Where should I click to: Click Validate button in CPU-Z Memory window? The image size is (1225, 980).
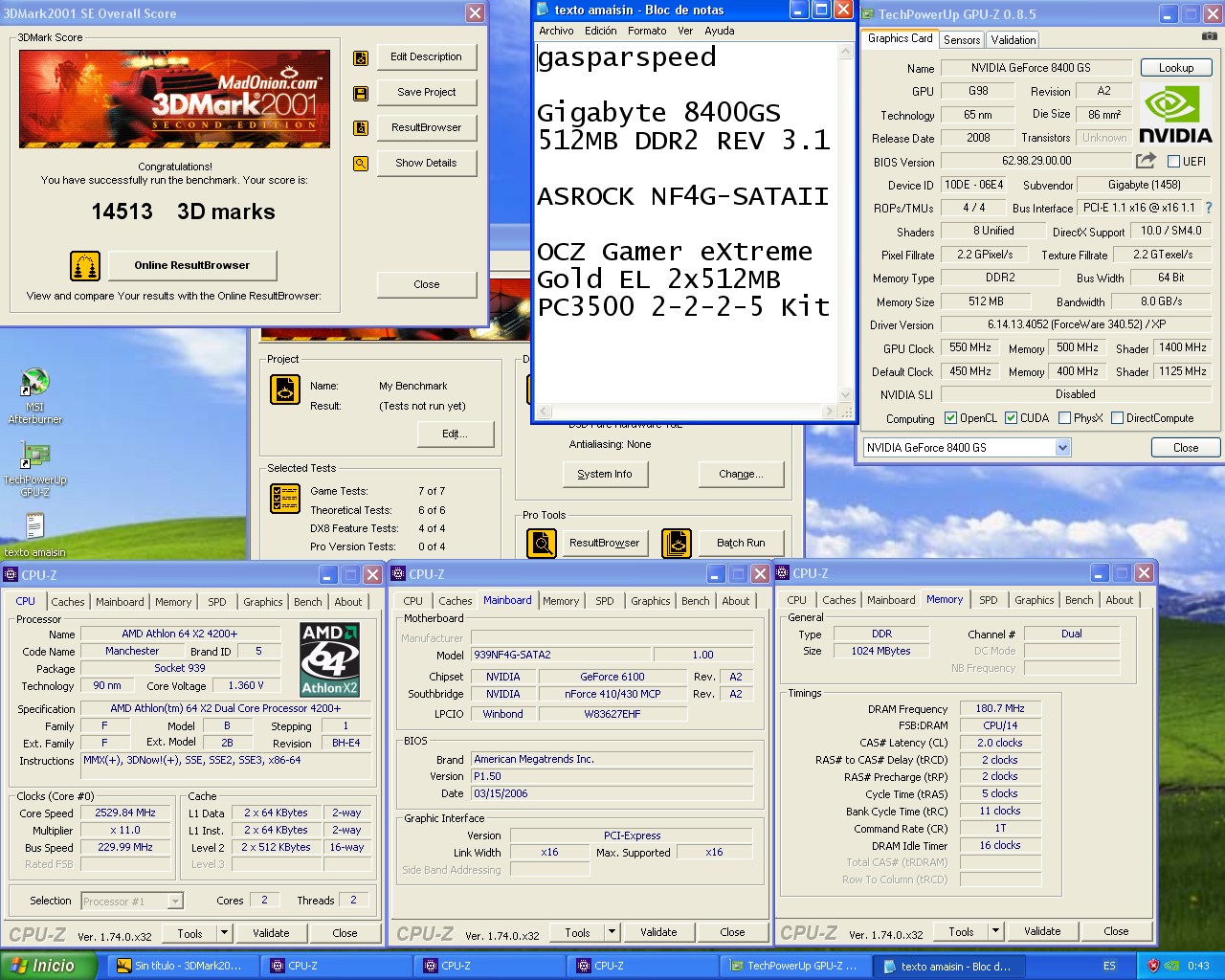[x=1042, y=931]
